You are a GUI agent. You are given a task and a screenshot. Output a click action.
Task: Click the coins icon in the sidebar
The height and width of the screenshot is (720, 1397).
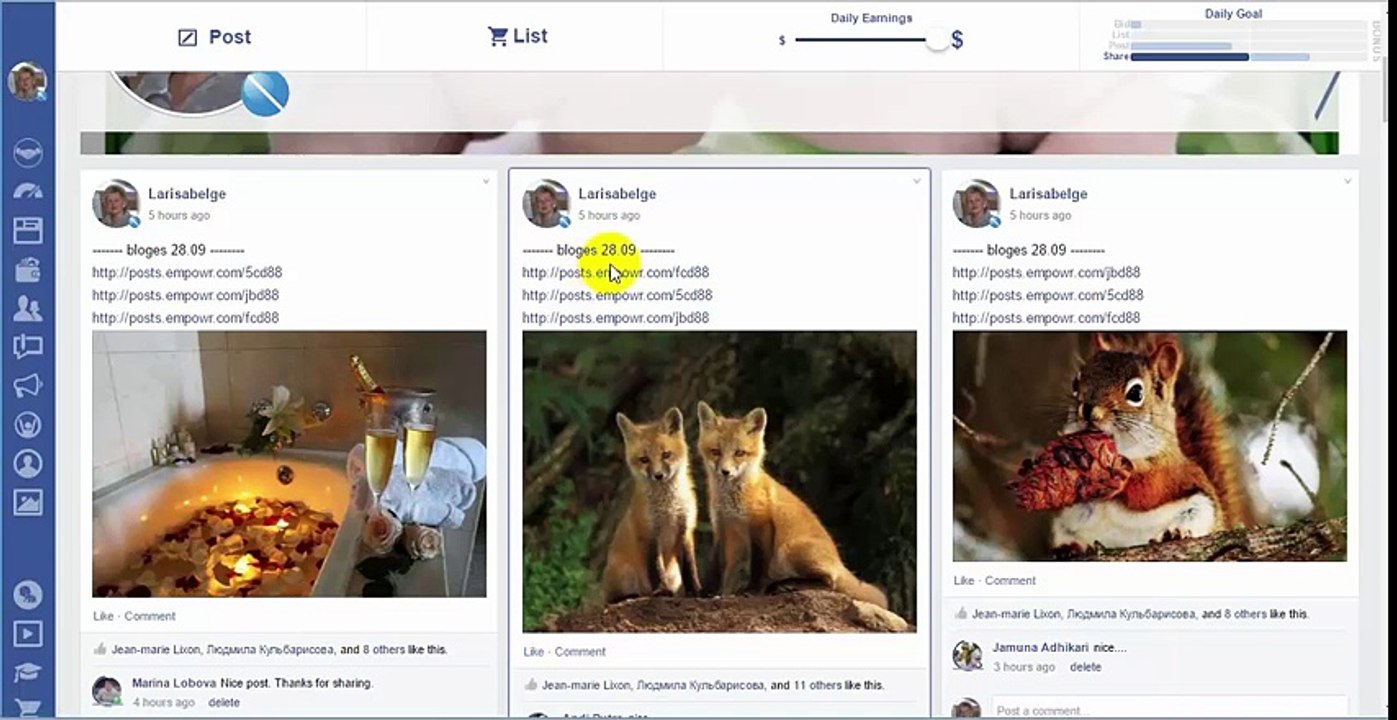pos(27,595)
